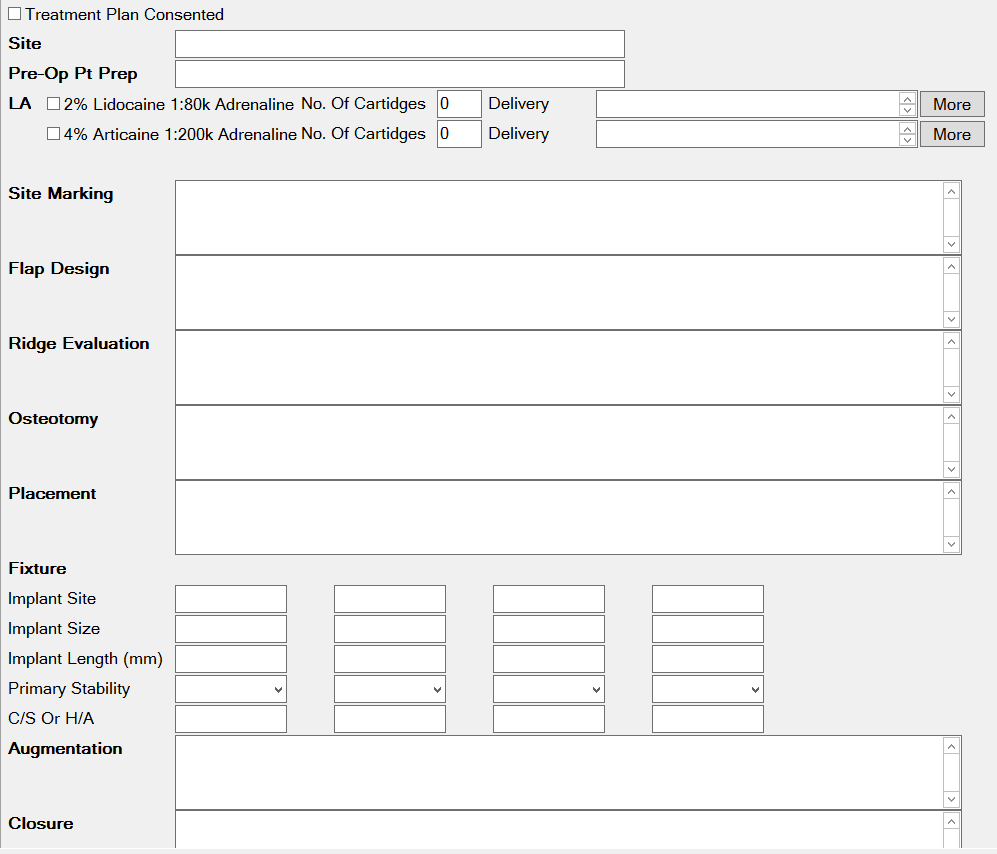This screenshot has width=997, height=854.
Task: Enable 4% Articaine 1:200k Adrenaline option
Action: pyautogui.click(x=54, y=134)
